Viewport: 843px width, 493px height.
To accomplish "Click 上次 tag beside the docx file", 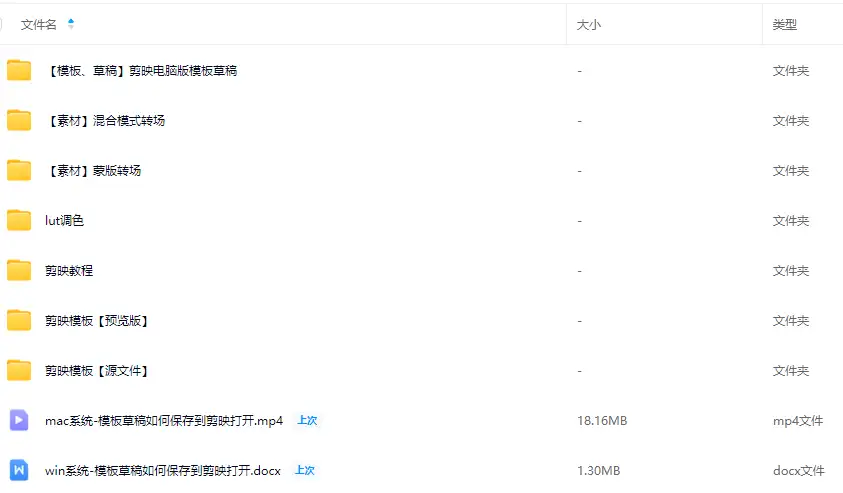I will tap(305, 471).
